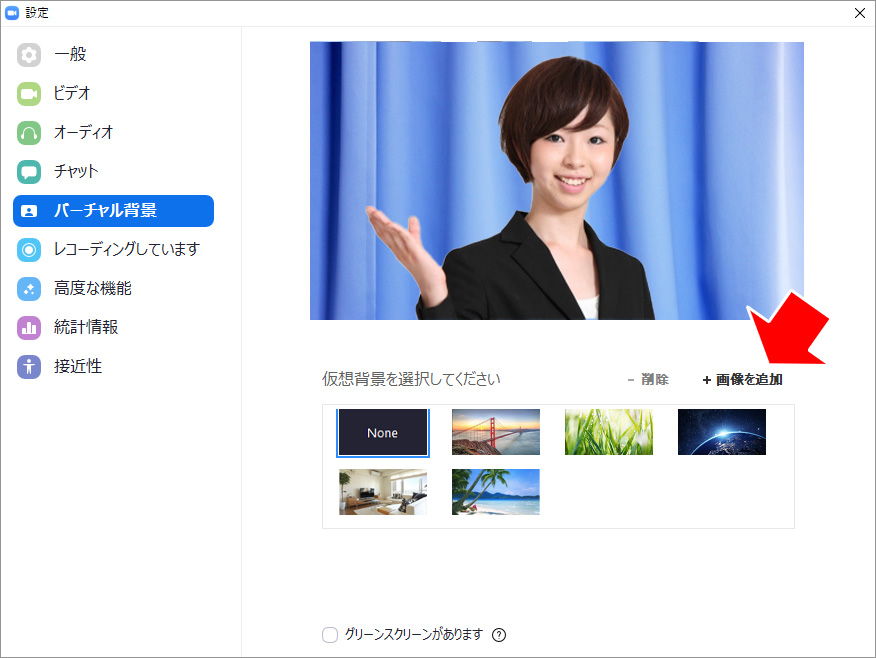Open the ビデオ settings label
This screenshot has width=876, height=658.
click(x=72, y=94)
